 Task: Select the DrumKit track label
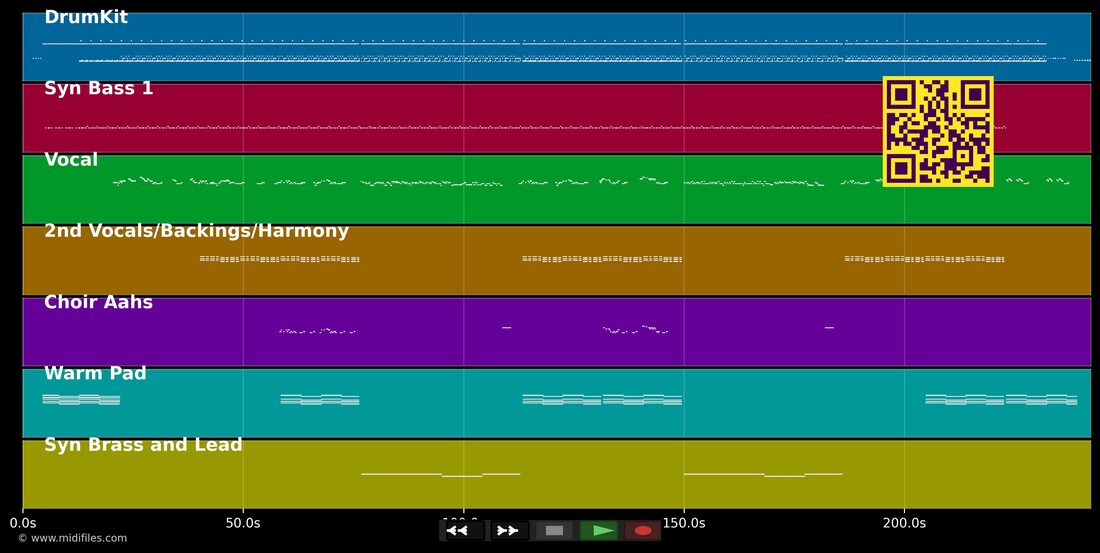pyautogui.click(x=86, y=17)
